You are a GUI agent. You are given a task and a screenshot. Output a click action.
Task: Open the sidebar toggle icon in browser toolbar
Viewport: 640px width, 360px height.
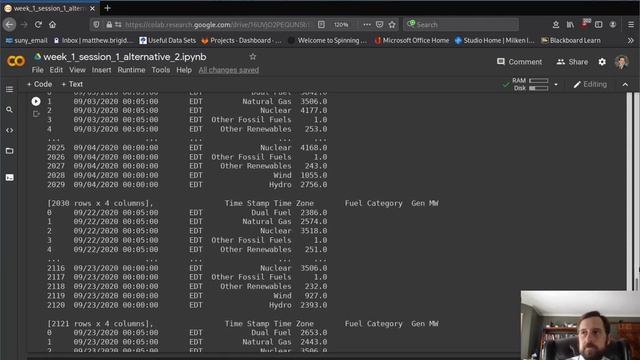[x=598, y=24]
